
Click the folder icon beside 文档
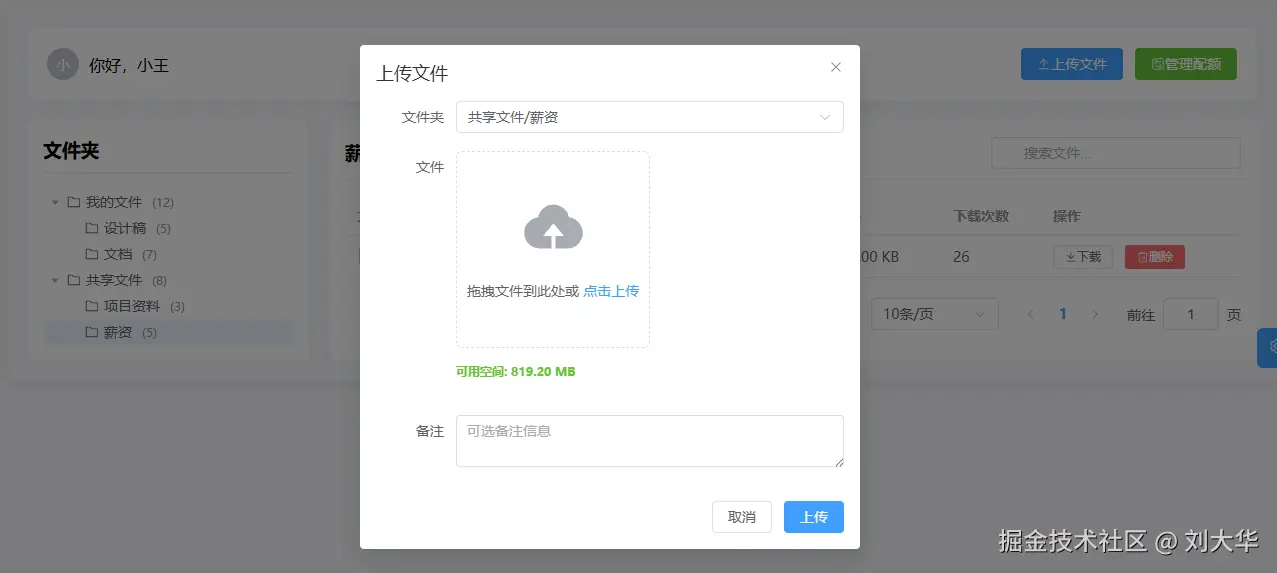[92, 254]
